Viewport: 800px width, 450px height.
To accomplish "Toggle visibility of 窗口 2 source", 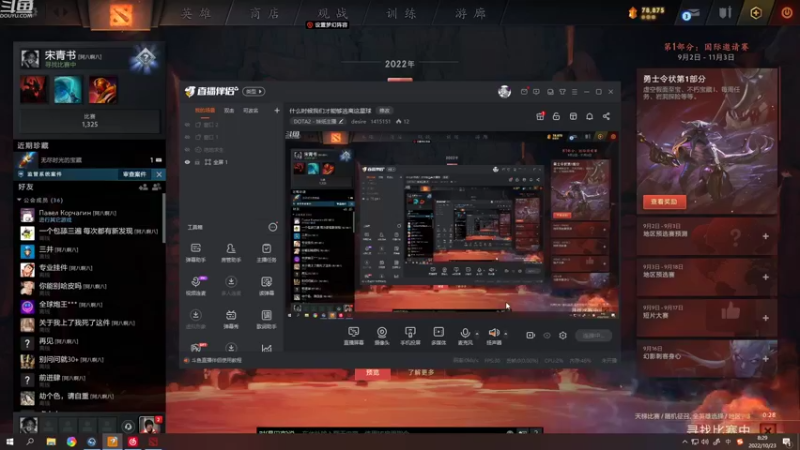I will click(187, 124).
